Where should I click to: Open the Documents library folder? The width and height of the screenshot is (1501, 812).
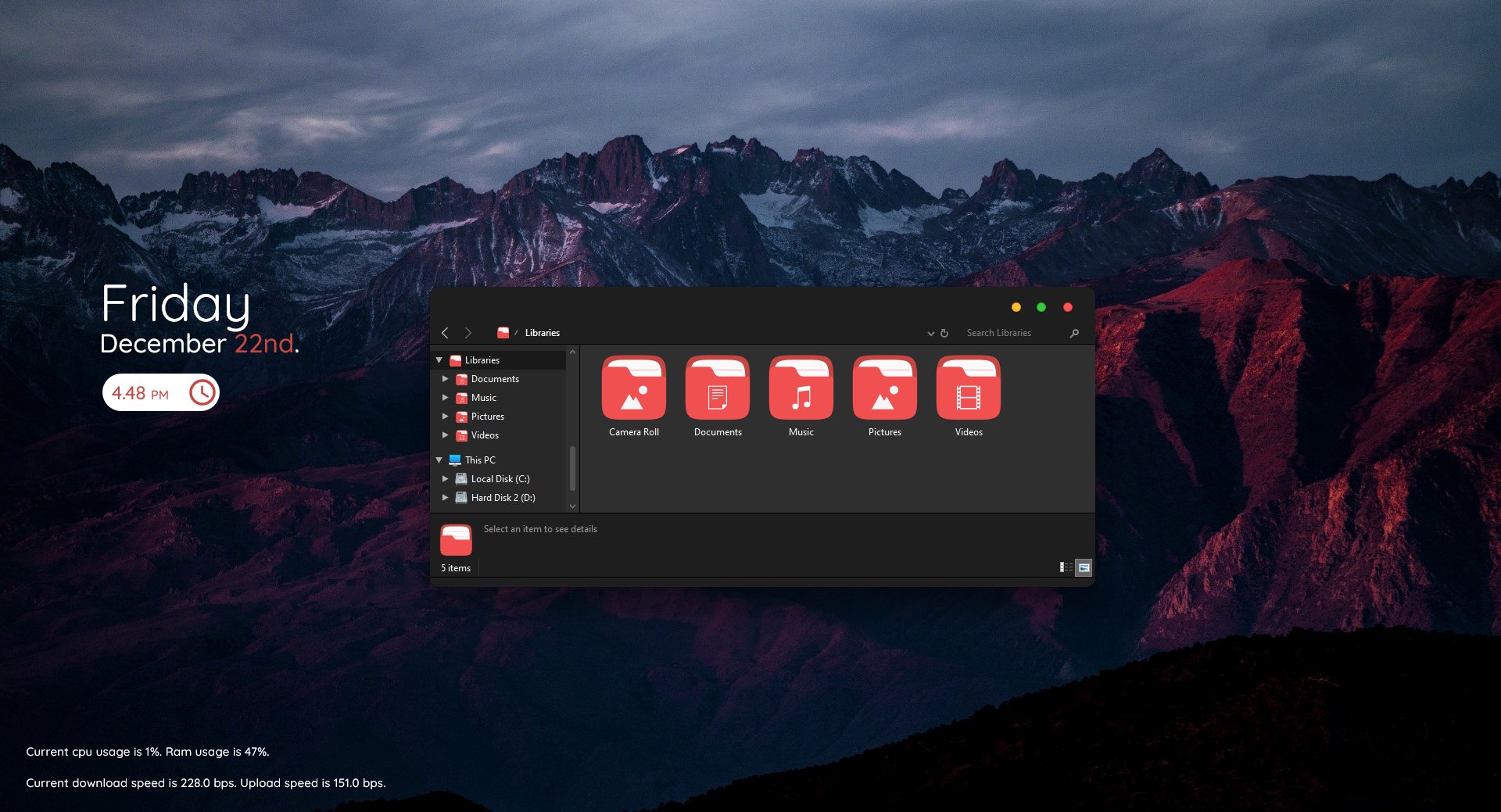tap(717, 388)
